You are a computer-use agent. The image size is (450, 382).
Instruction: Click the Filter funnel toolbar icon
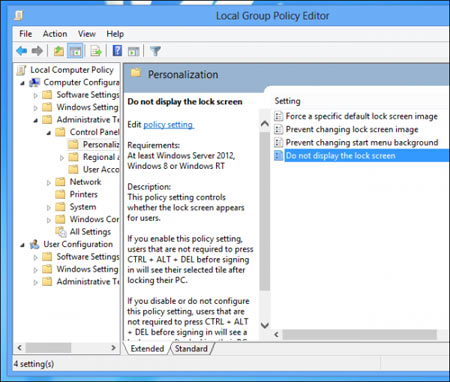(x=155, y=51)
